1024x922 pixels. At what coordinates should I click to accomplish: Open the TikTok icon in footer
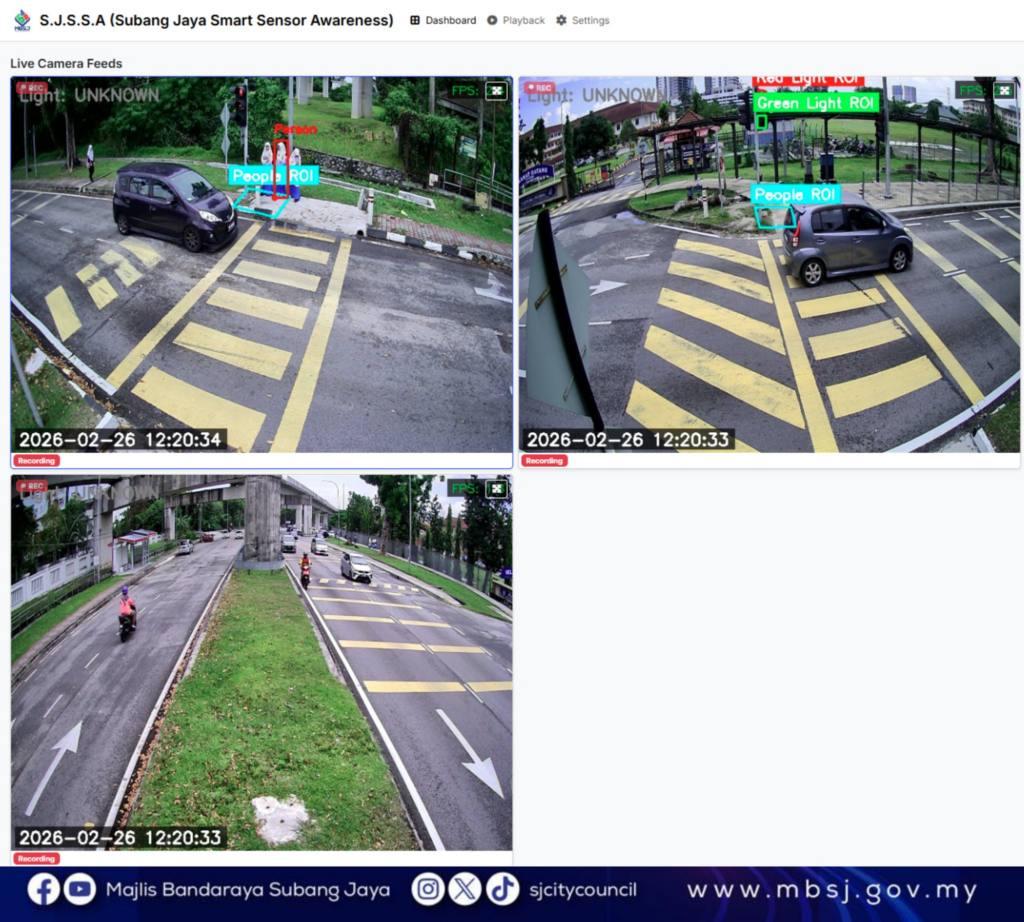(503, 889)
